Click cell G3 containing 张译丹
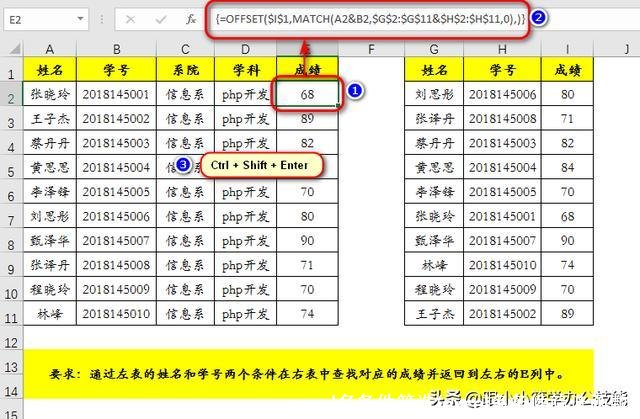 point(434,118)
